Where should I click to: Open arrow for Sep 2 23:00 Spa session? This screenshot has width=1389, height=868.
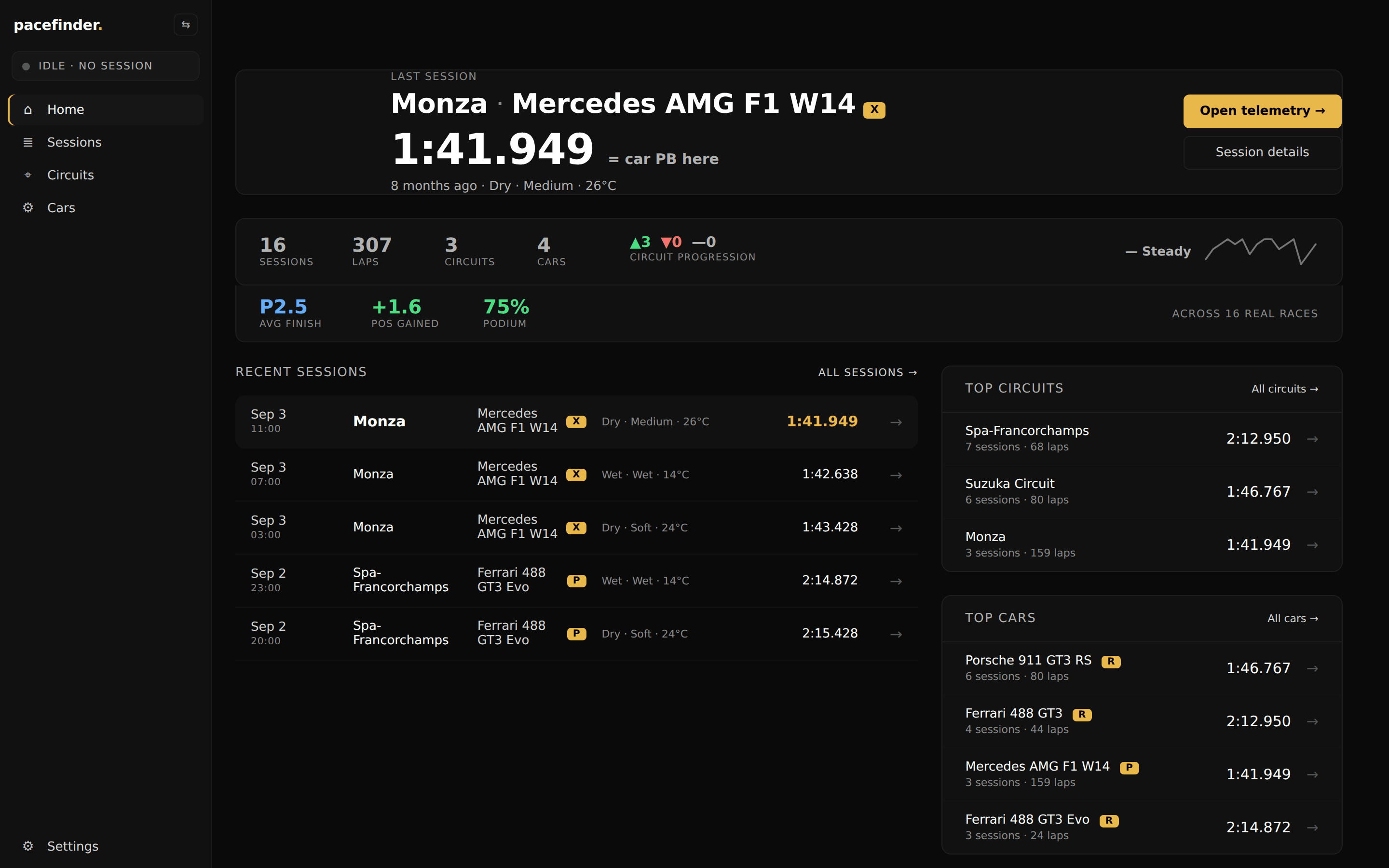(x=896, y=582)
